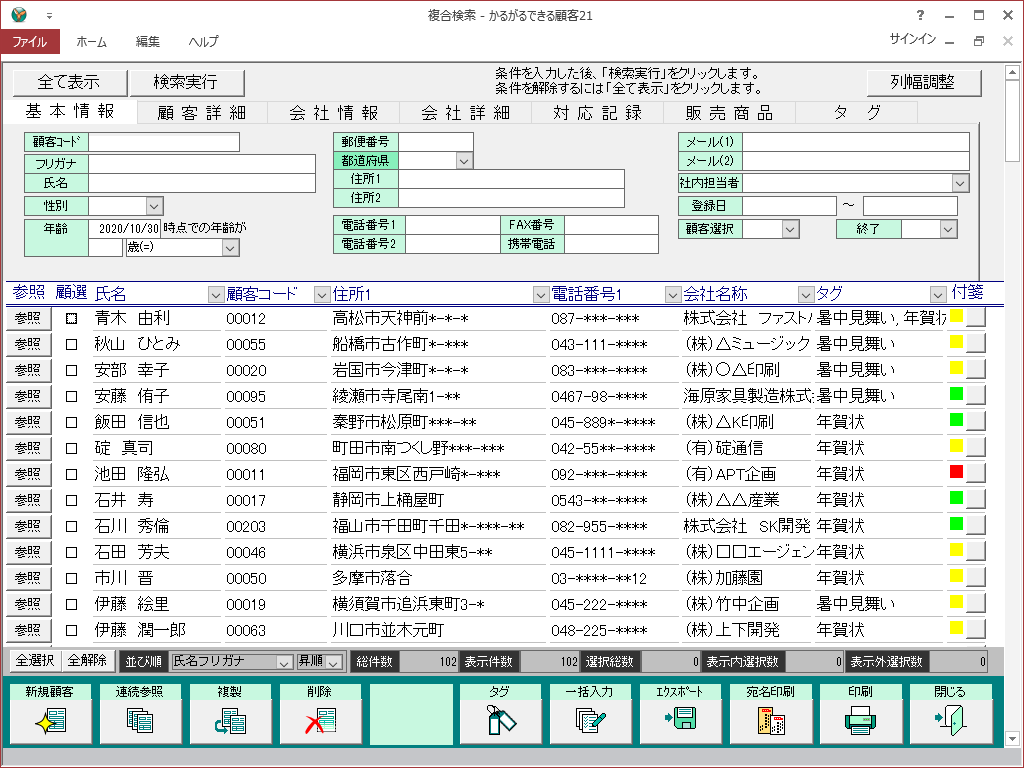Open the 編集 menu

coord(148,42)
